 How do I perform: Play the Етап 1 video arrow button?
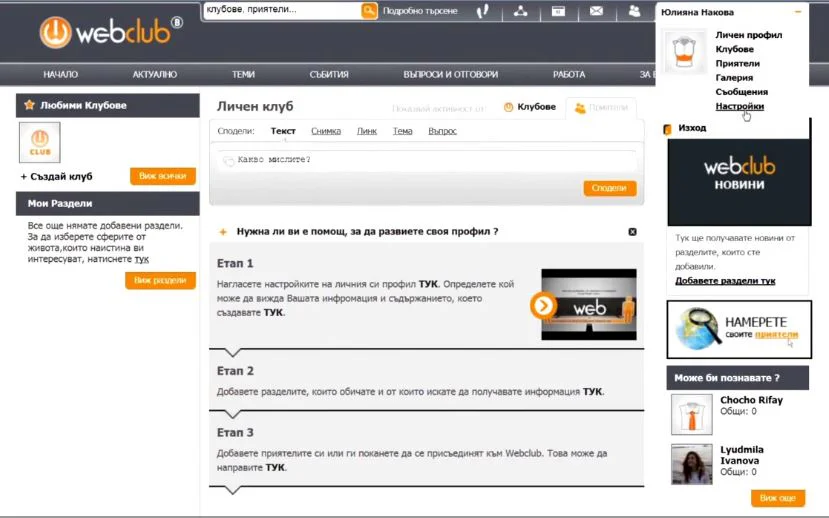543,306
